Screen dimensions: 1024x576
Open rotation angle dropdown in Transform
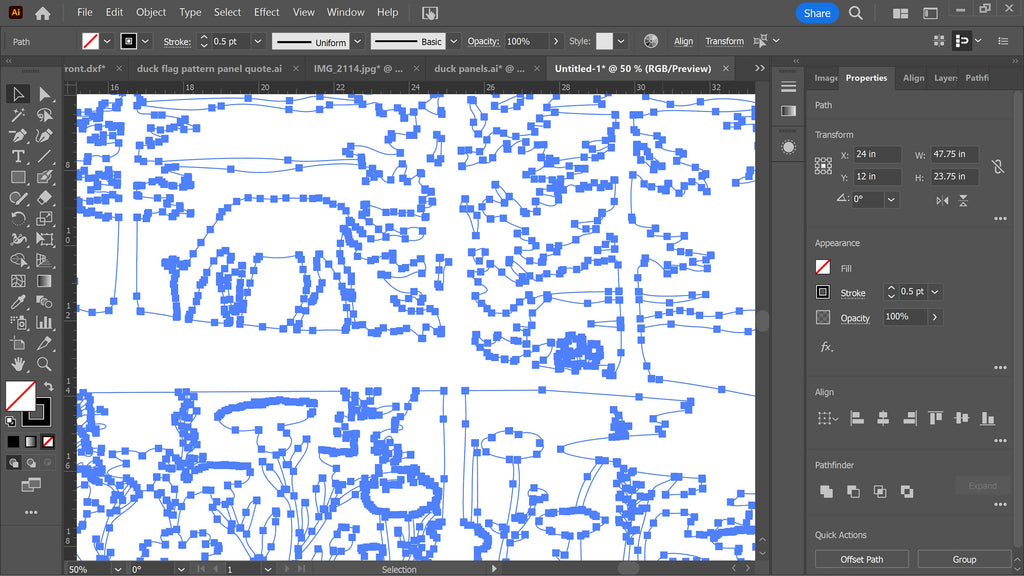(891, 199)
